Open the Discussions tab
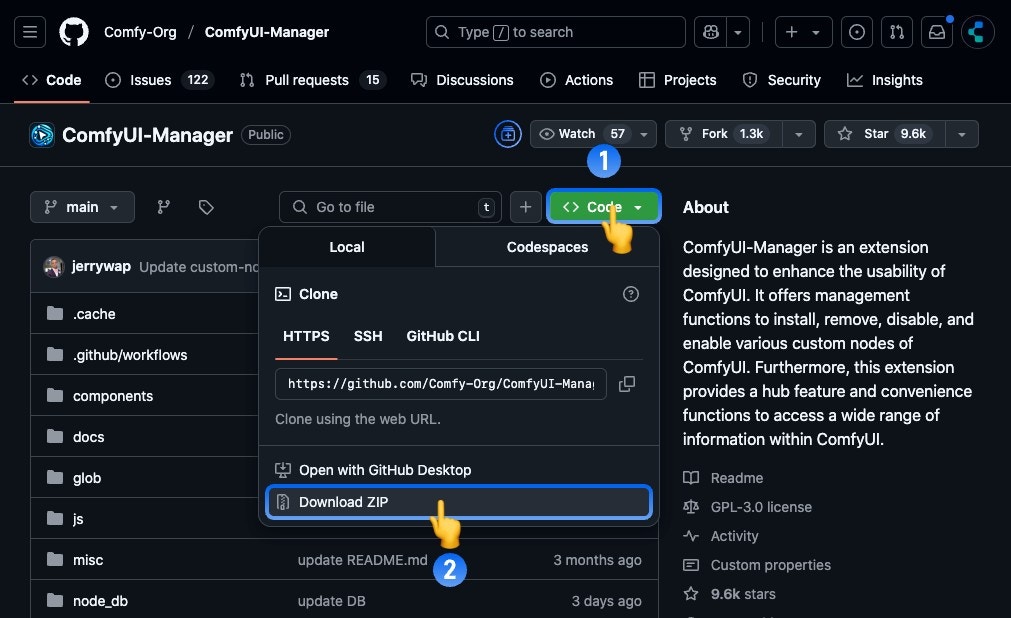The width and height of the screenshot is (1011, 618). click(x=462, y=80)
